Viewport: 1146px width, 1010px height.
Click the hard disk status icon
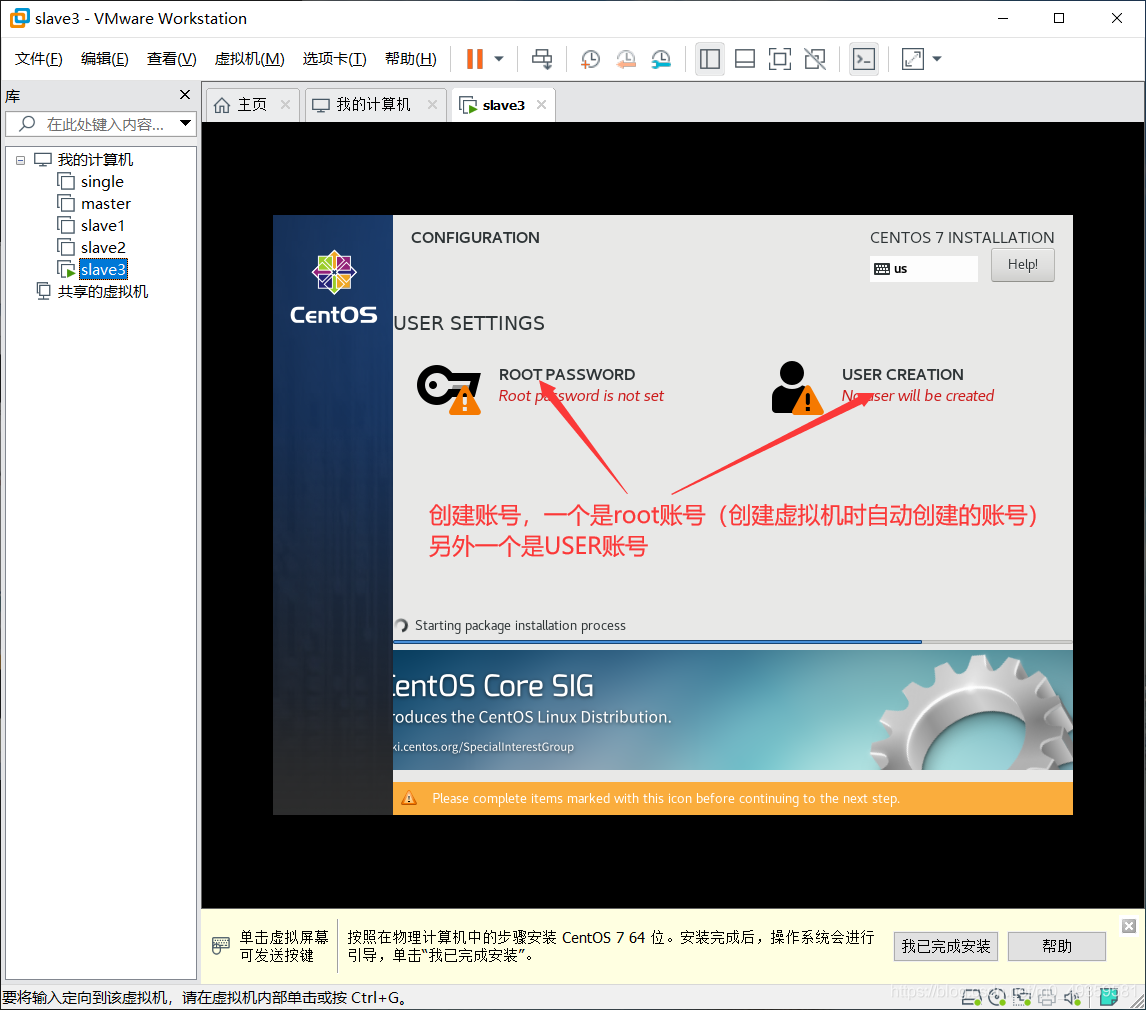971,997
